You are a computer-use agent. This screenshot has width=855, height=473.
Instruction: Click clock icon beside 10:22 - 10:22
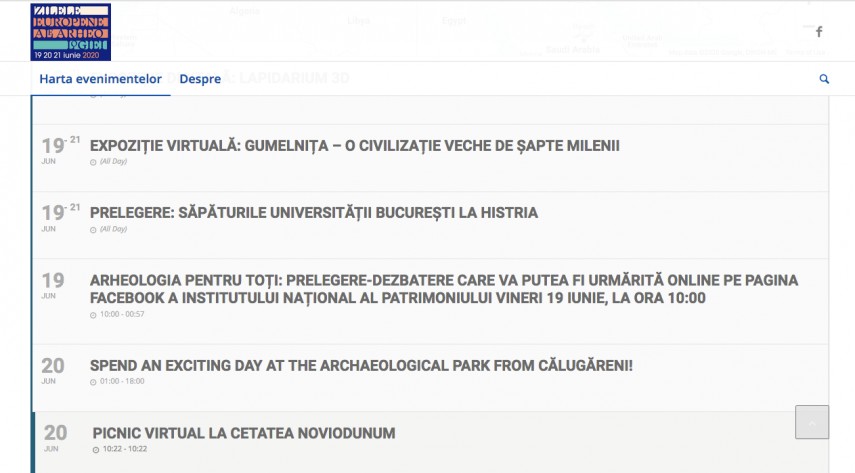pyautogui.click(x=96, y=450)
